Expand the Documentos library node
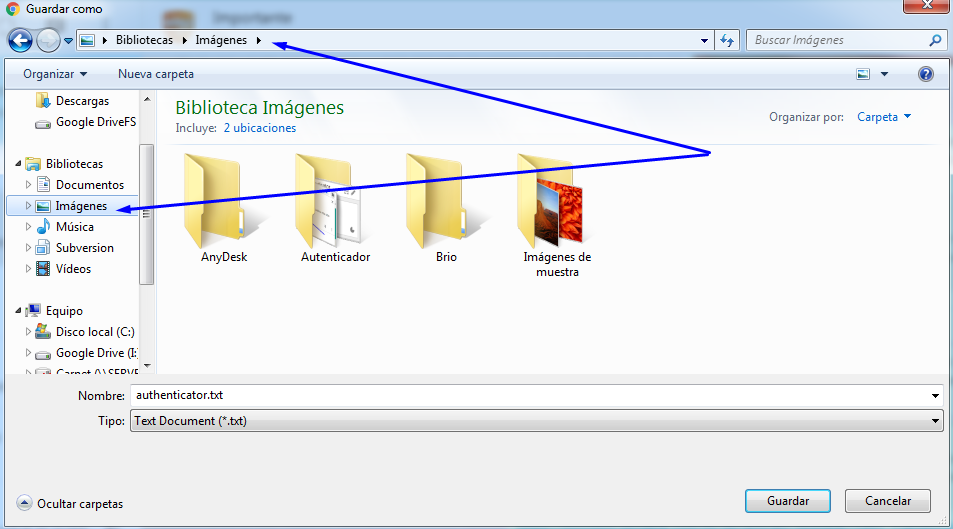This screenshot has height=529, width=953. 29,185
